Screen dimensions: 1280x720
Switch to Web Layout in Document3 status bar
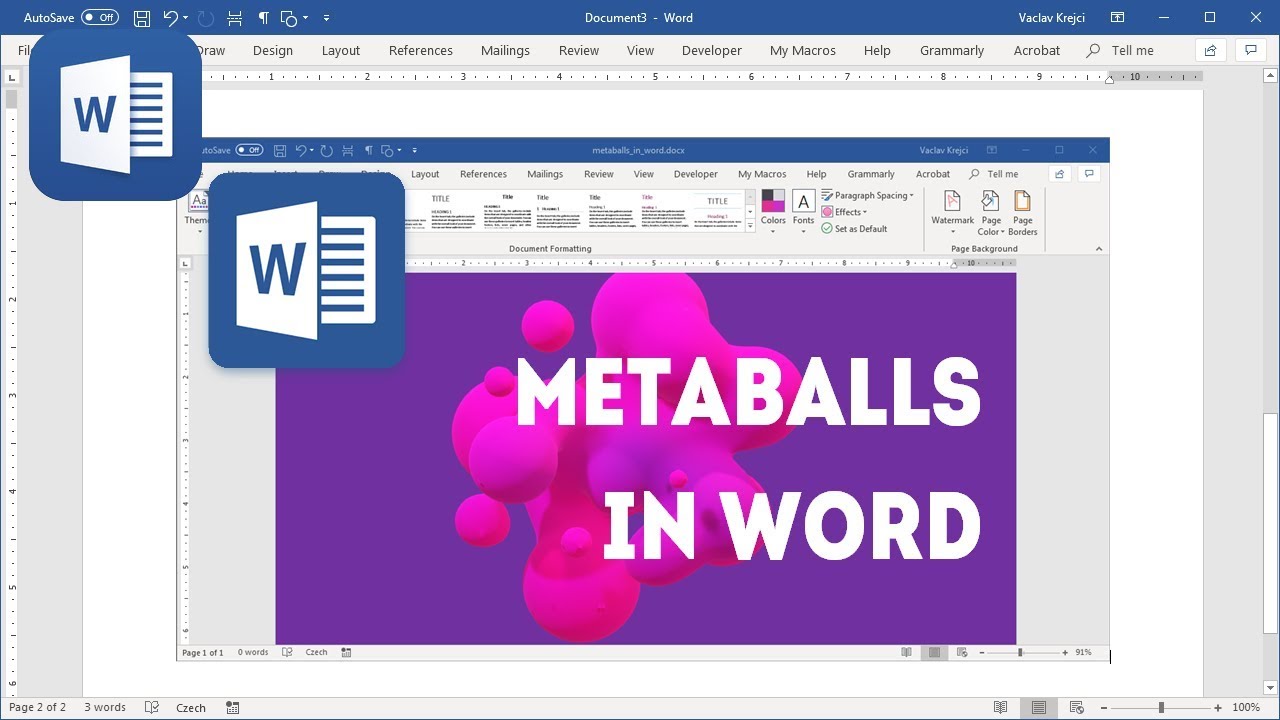1077,707
